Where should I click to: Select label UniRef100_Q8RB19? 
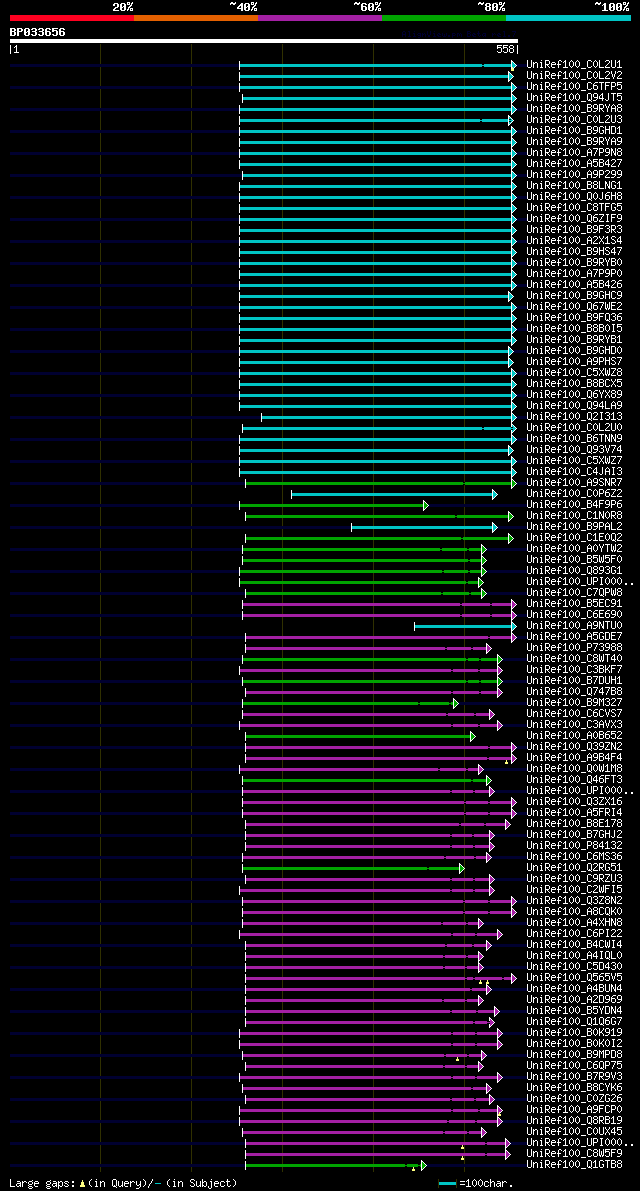click(574, 1122)
